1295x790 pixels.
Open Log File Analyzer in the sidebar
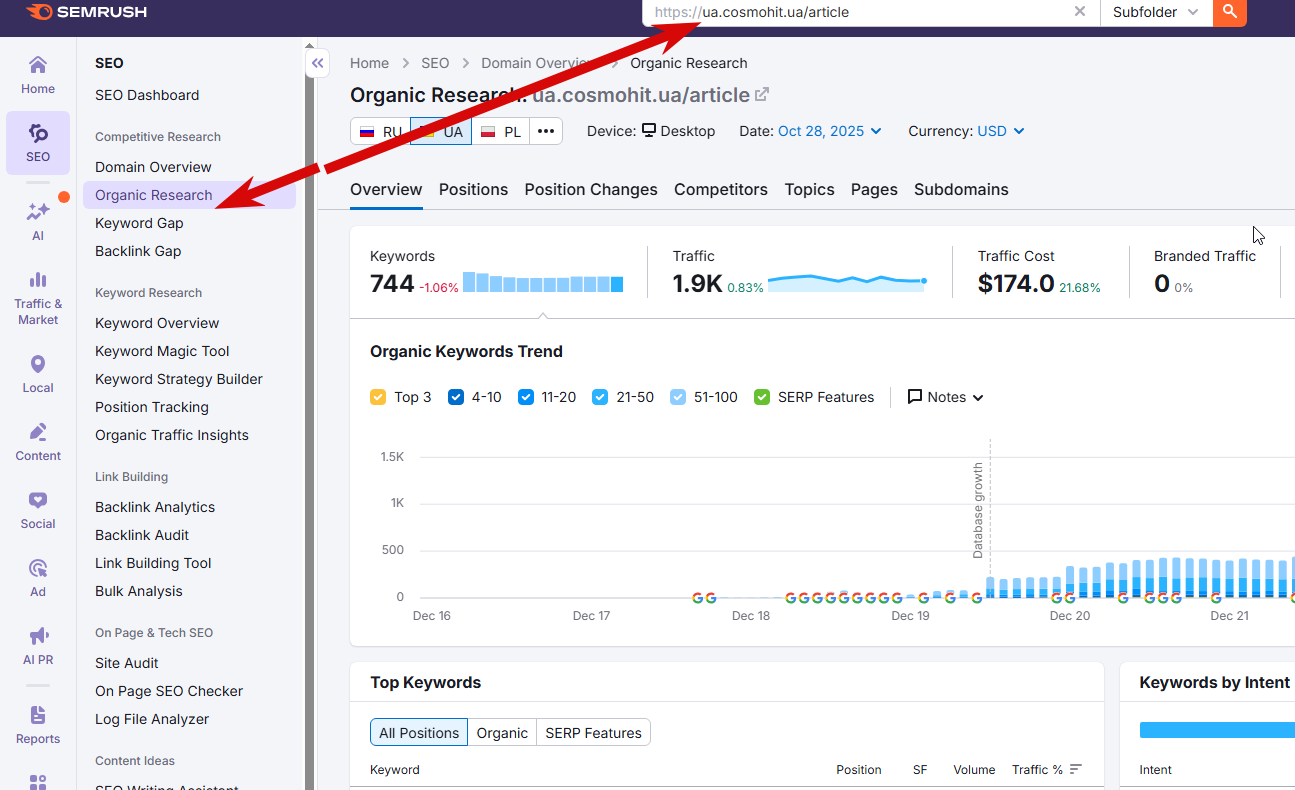click(x=152, y=719)
